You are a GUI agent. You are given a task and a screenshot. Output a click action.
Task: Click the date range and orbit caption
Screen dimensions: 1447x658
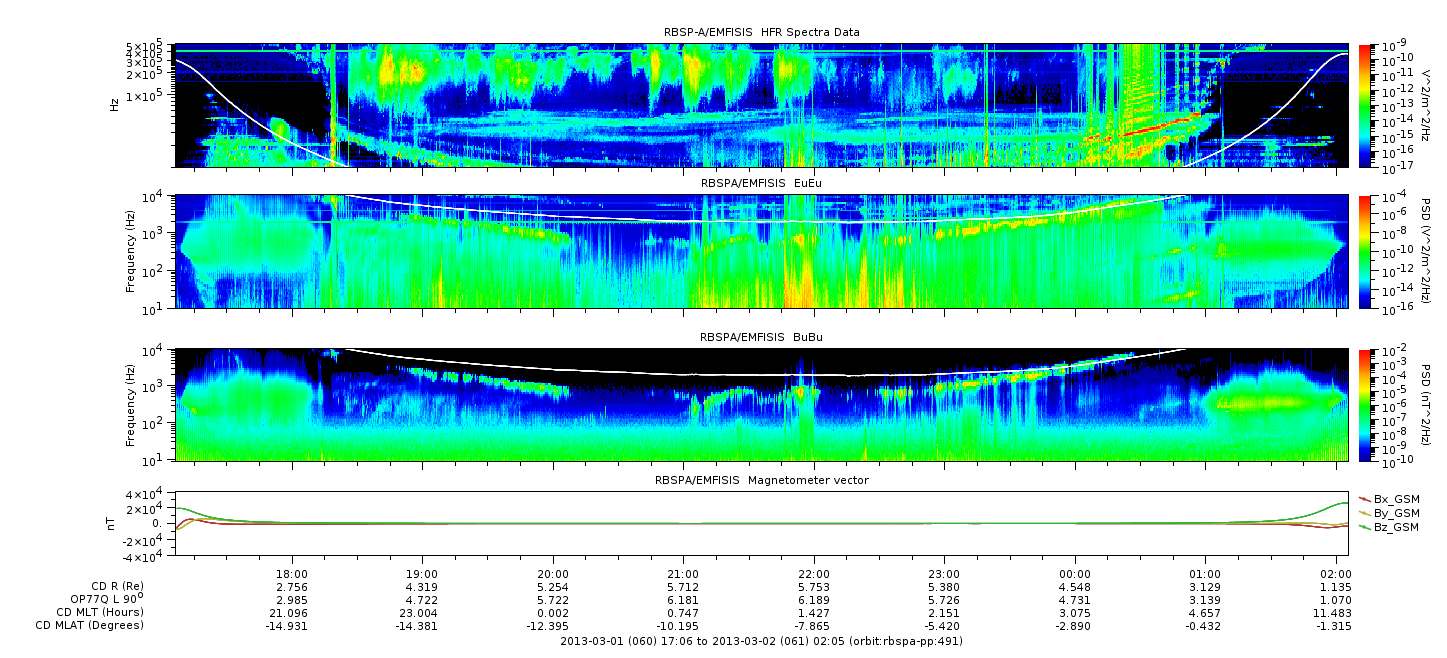pyautogui.click(x=761, y=641)
